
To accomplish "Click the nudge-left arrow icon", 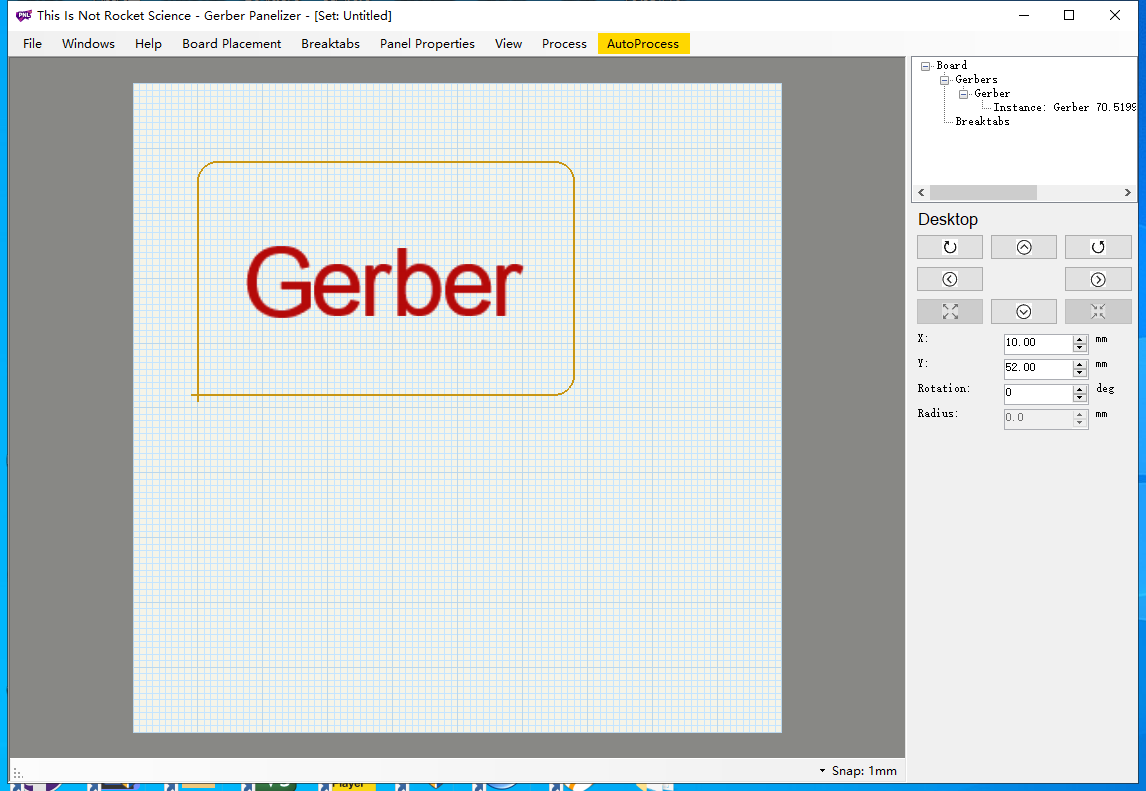I will 949,279.
